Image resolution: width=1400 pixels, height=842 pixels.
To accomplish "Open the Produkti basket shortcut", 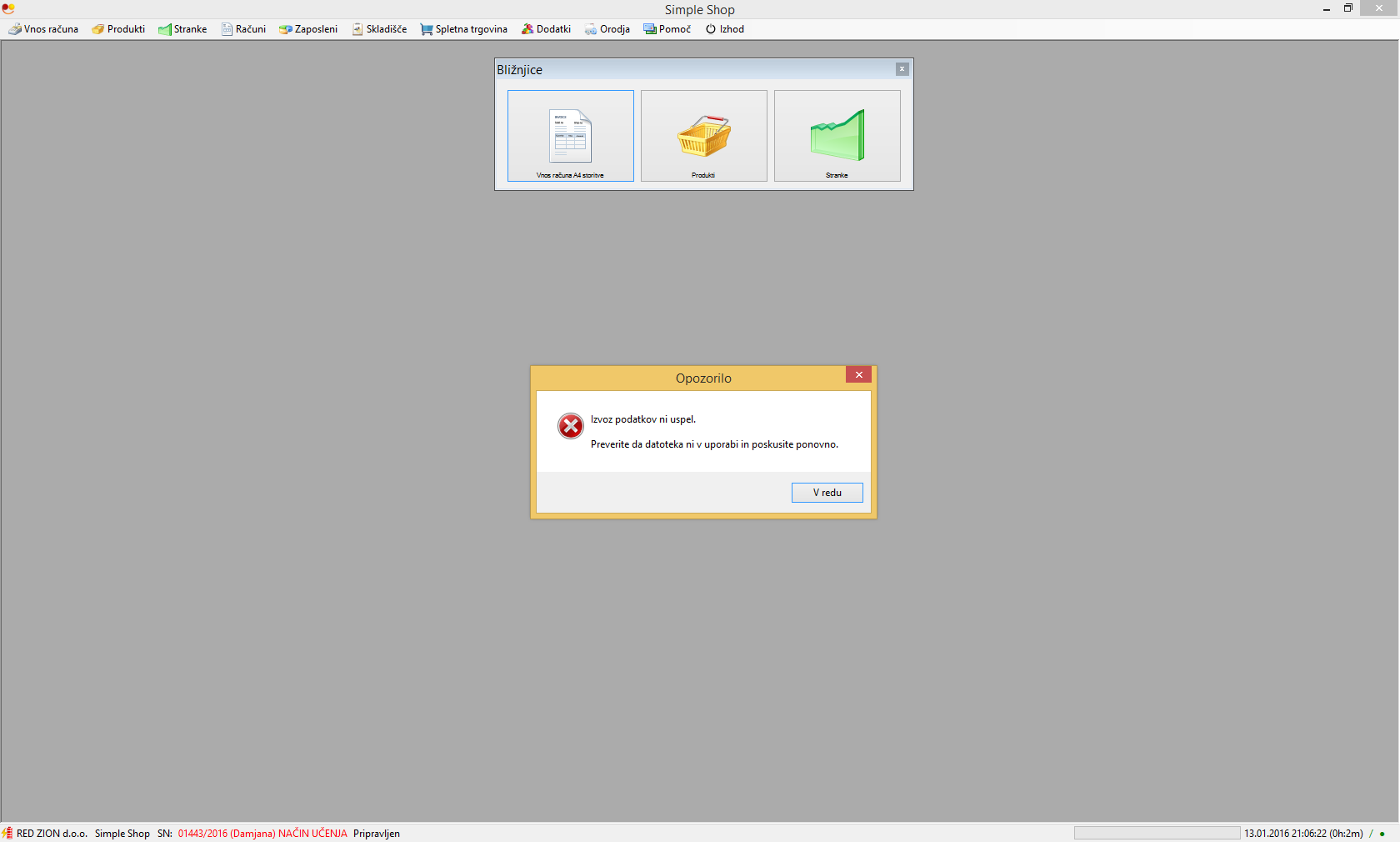I will [703, 136].
